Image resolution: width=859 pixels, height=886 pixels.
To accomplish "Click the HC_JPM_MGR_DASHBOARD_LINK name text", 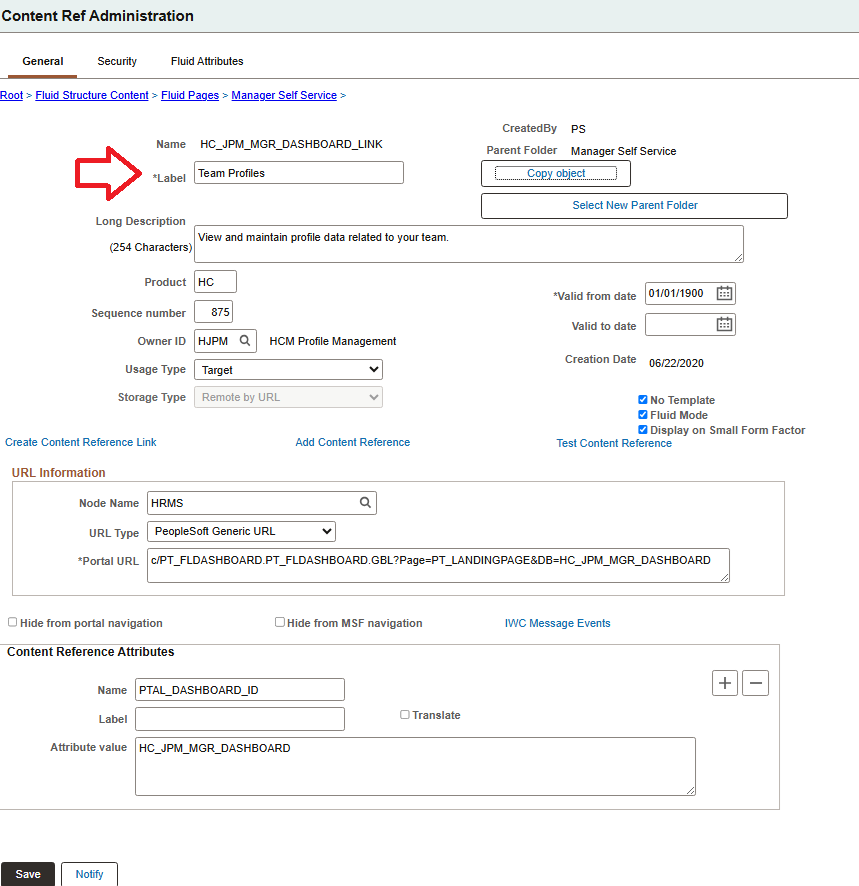I will pyautogui.click(x=291, y=144).
